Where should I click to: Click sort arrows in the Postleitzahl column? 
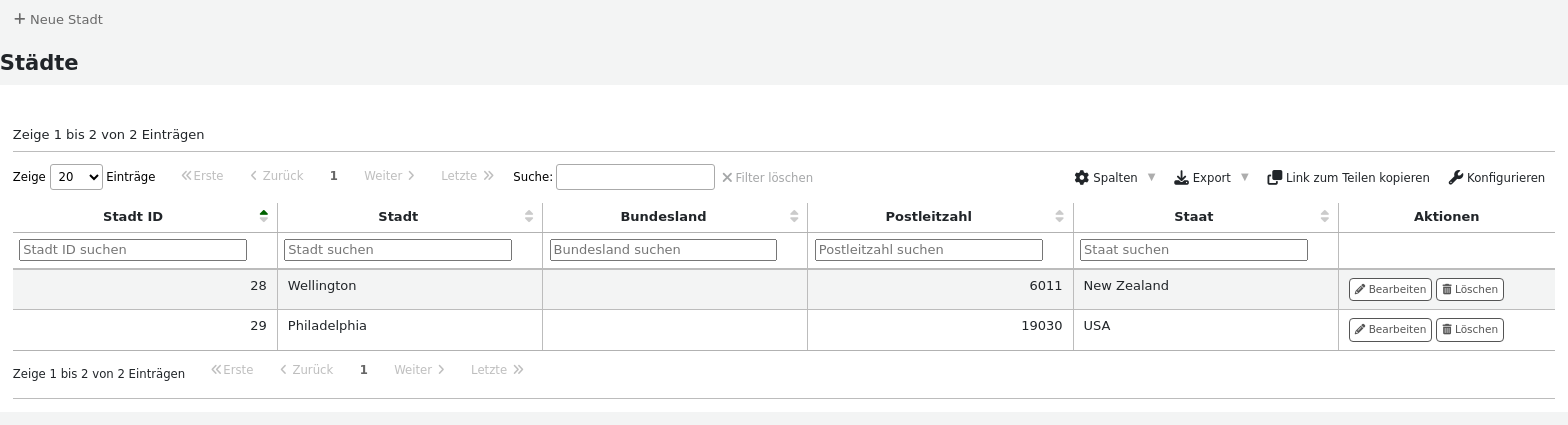[x=1059, y=216]
